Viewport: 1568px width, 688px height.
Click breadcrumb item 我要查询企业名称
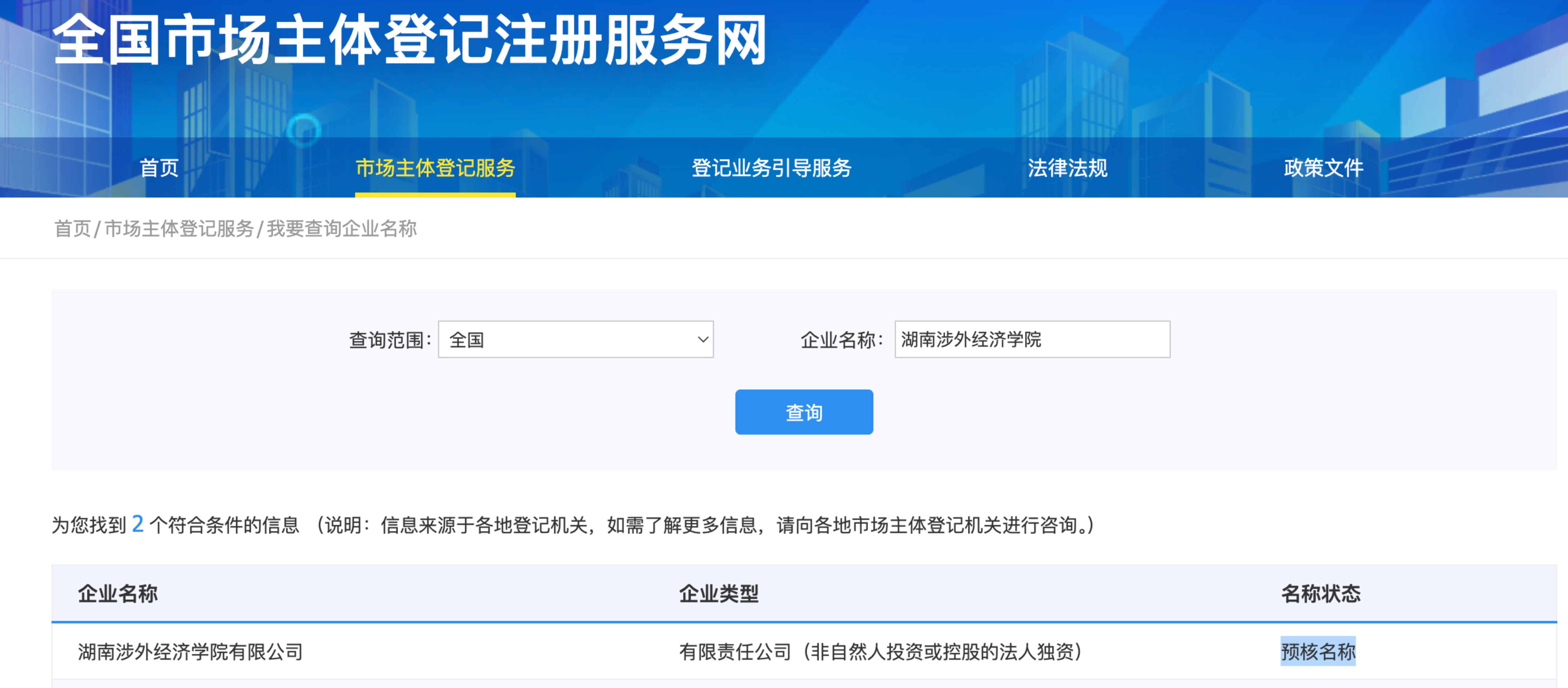(341, 229)
